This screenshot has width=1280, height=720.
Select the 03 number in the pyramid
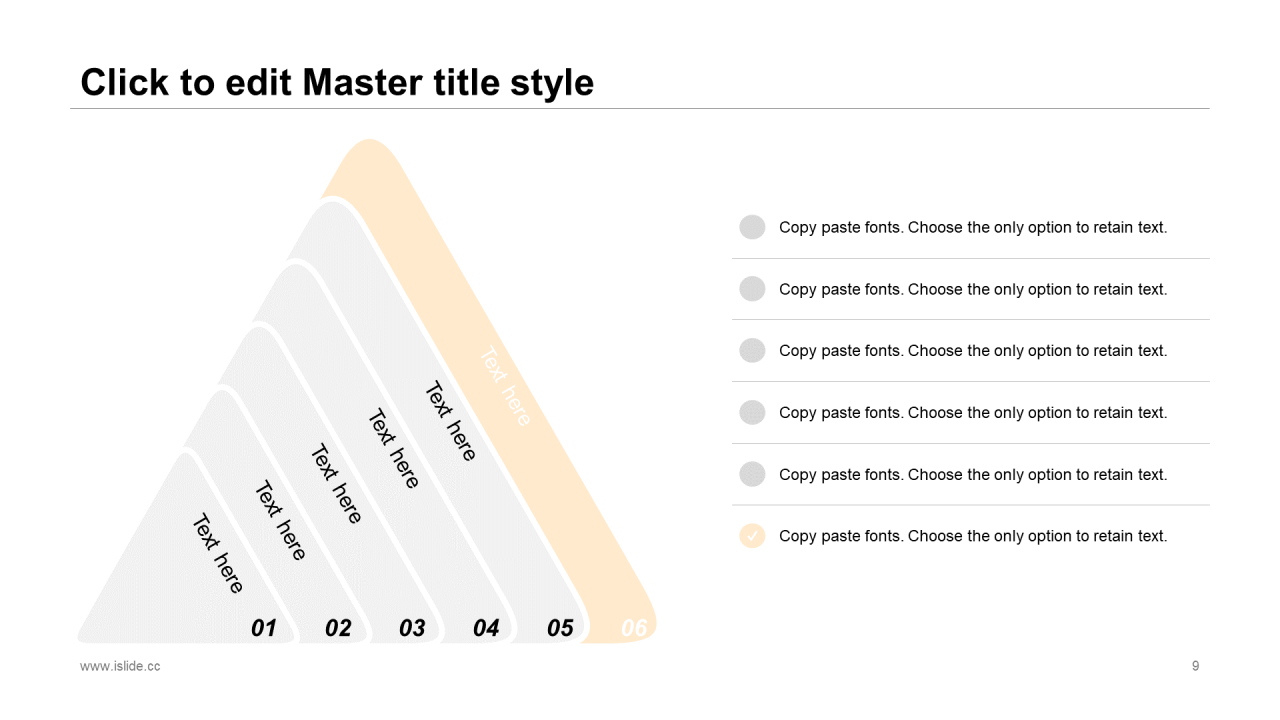pos(412,628)
